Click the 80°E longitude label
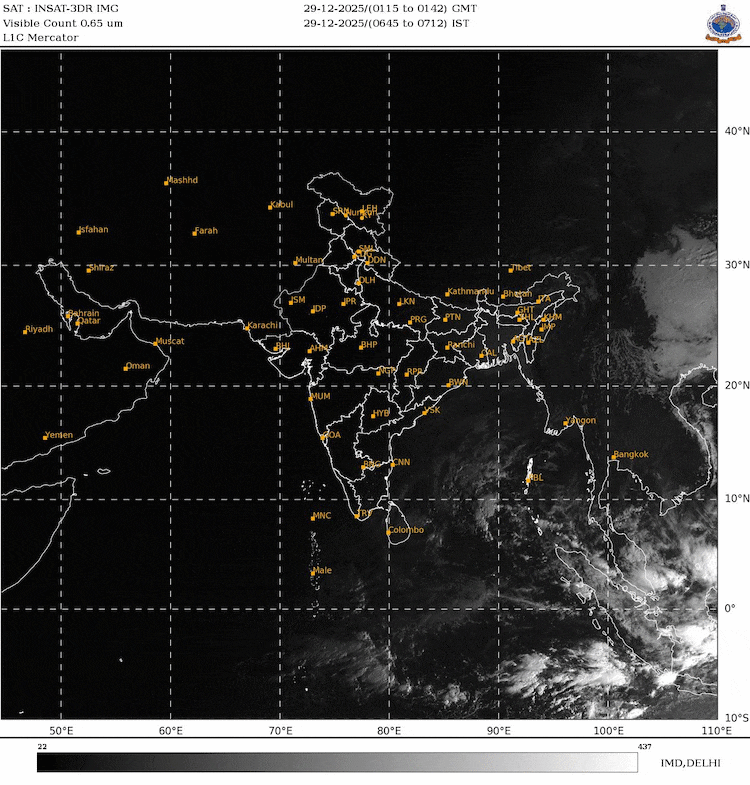This screenshot has height=785, width=750. [x=389, y=732]
